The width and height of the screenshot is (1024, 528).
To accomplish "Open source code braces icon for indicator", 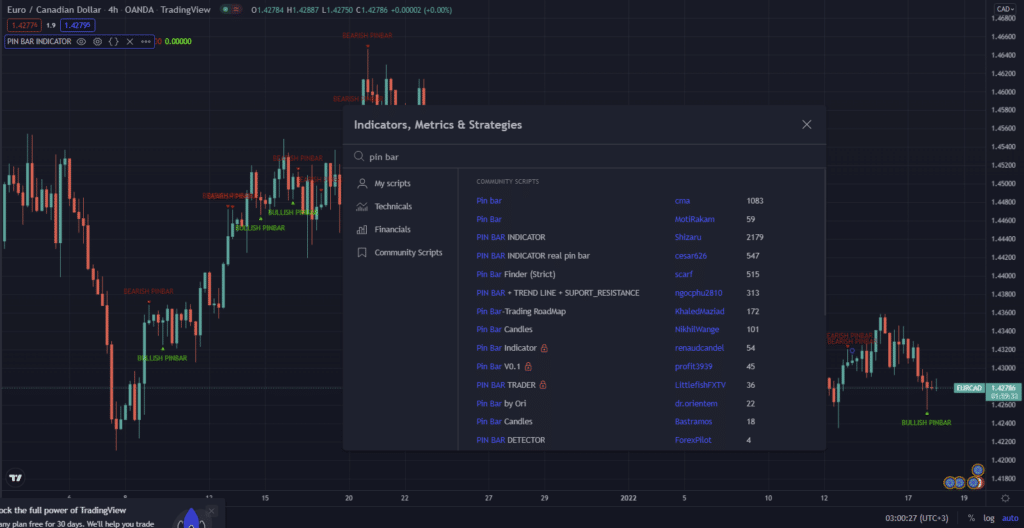I will coord(114,42).
